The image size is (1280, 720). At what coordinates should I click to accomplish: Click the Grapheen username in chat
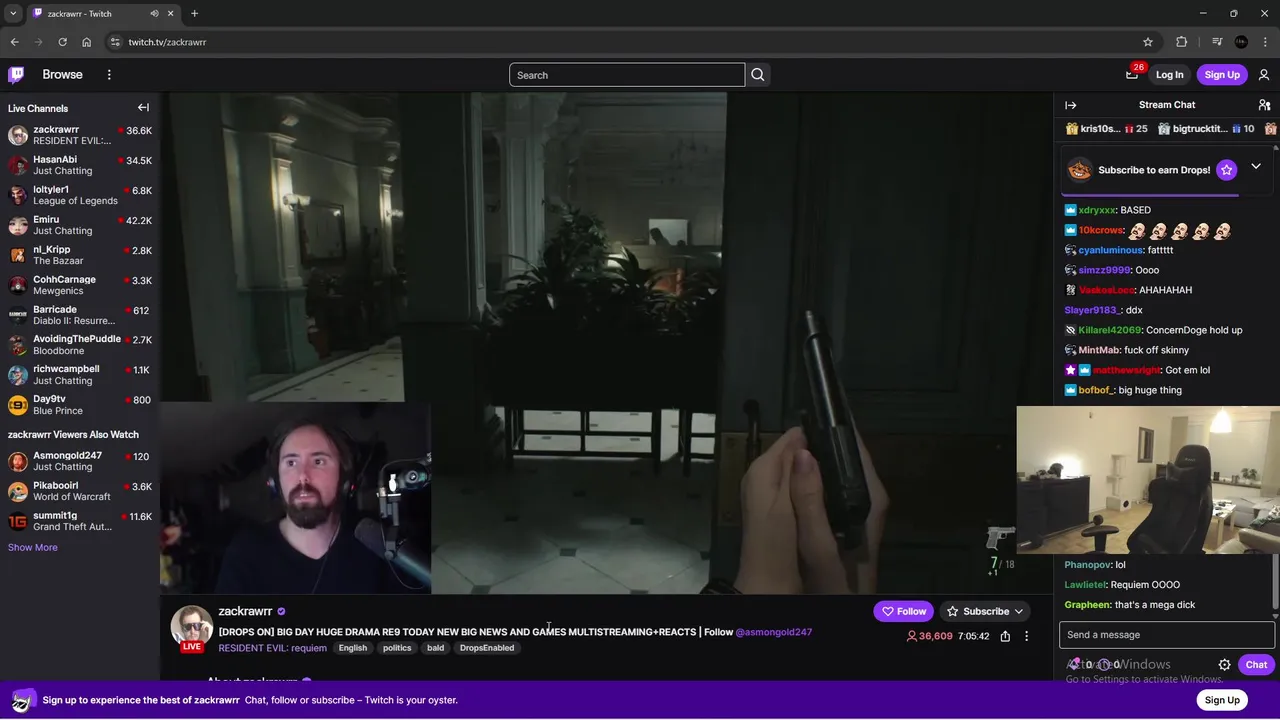tap(1087, 605)
